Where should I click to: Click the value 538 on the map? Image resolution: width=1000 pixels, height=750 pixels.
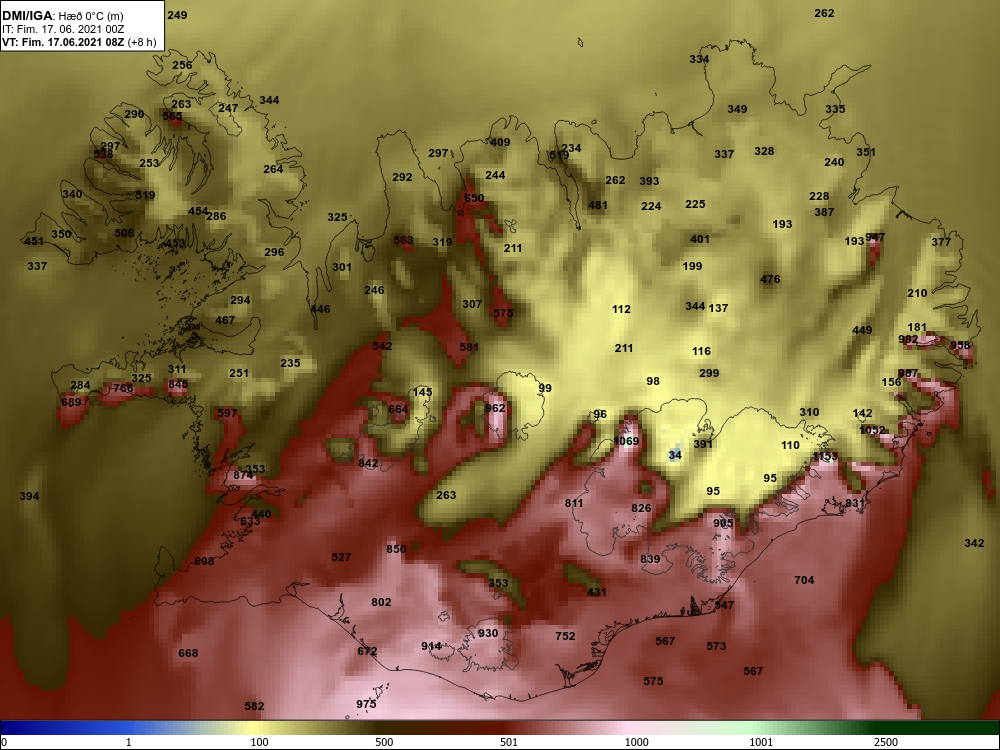click(x=103, y=154)
